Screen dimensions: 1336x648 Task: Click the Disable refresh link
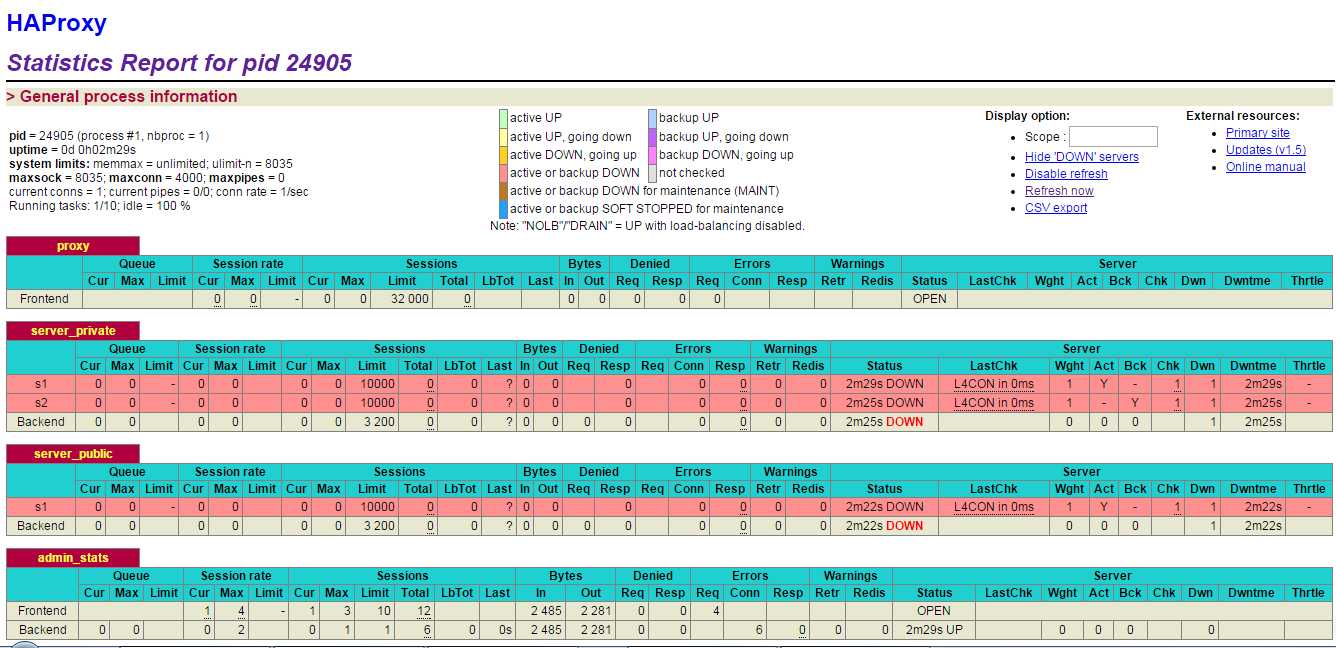point(1066,174)
